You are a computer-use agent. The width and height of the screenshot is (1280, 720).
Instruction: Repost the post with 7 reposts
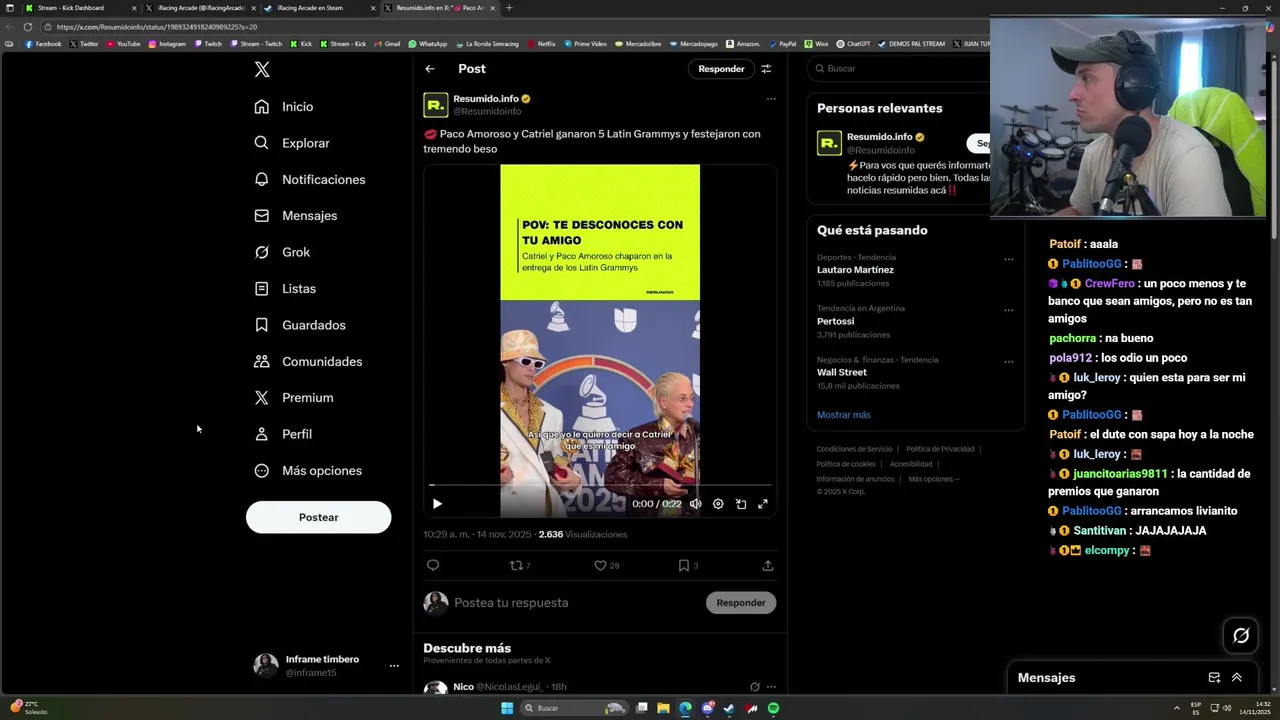520,566
